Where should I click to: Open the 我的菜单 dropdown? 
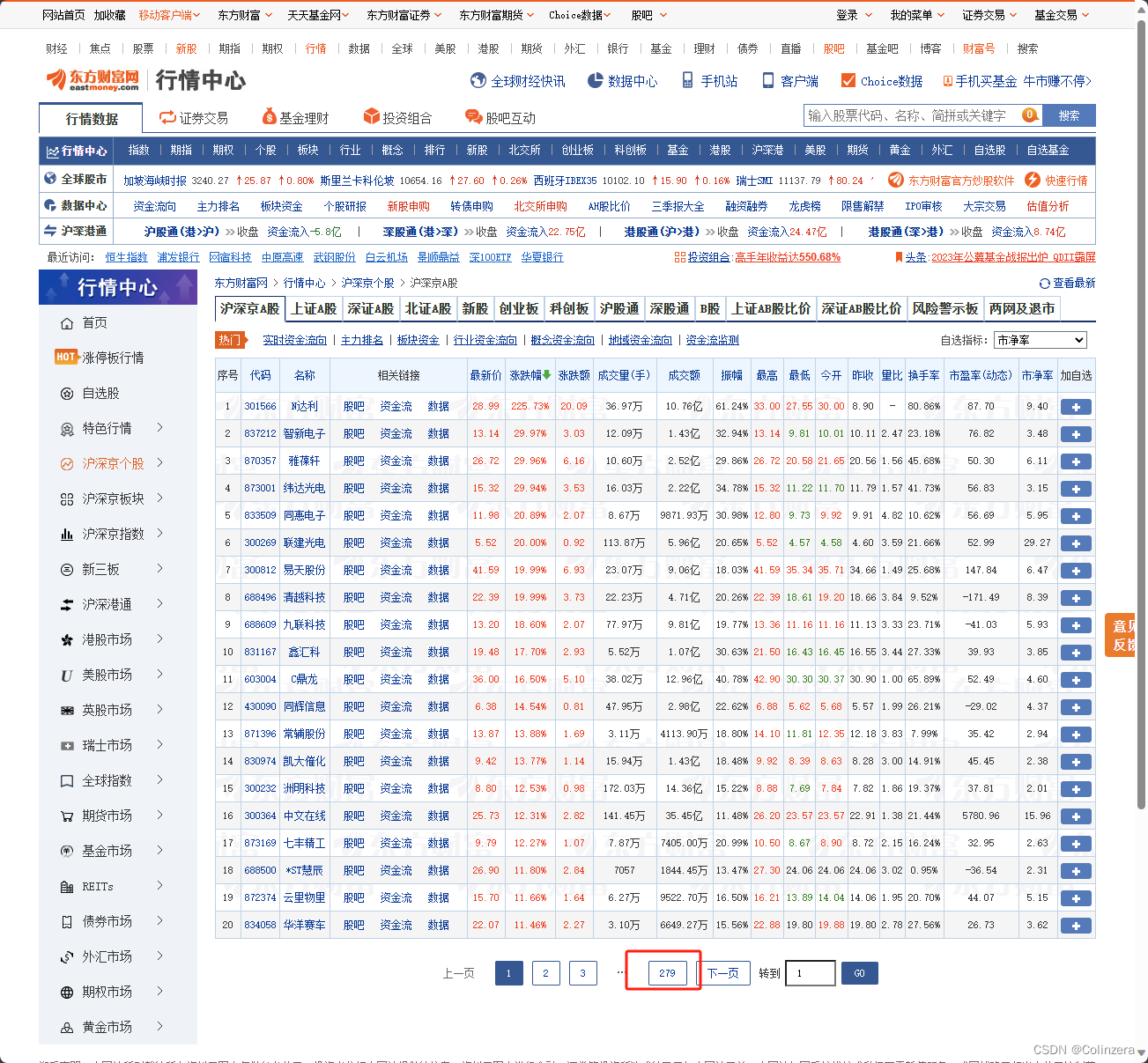pyautogui.click(x=917, y=15)
